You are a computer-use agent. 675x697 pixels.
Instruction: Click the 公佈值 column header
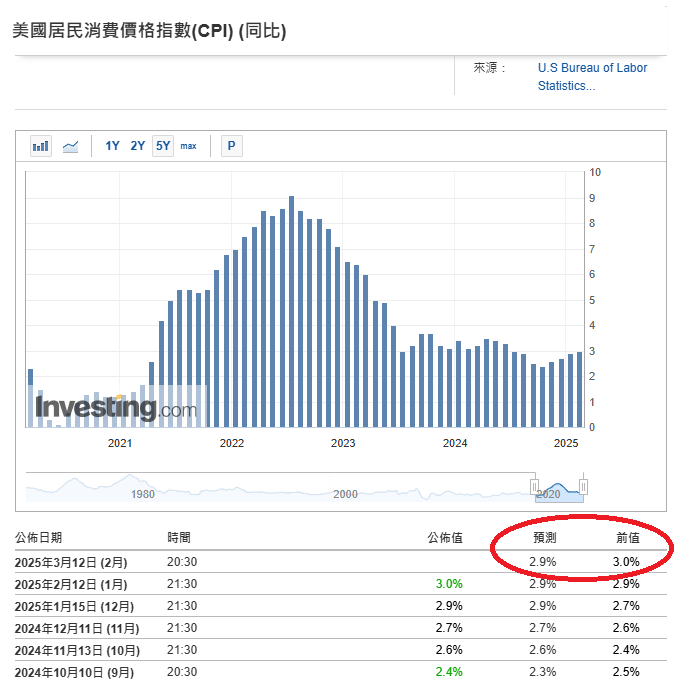[445, 538]
